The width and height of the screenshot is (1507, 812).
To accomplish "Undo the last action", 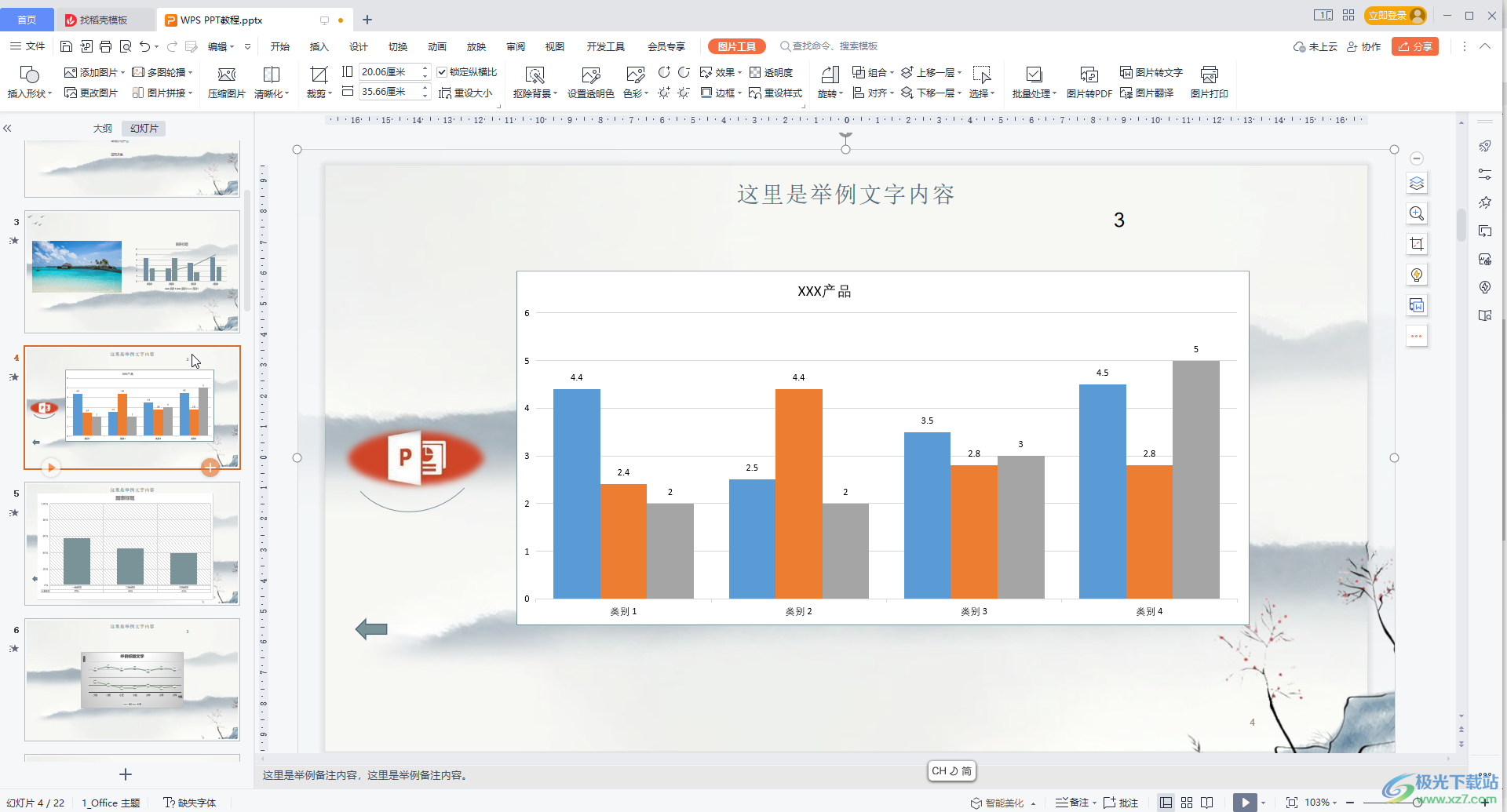I will point(144,46).
